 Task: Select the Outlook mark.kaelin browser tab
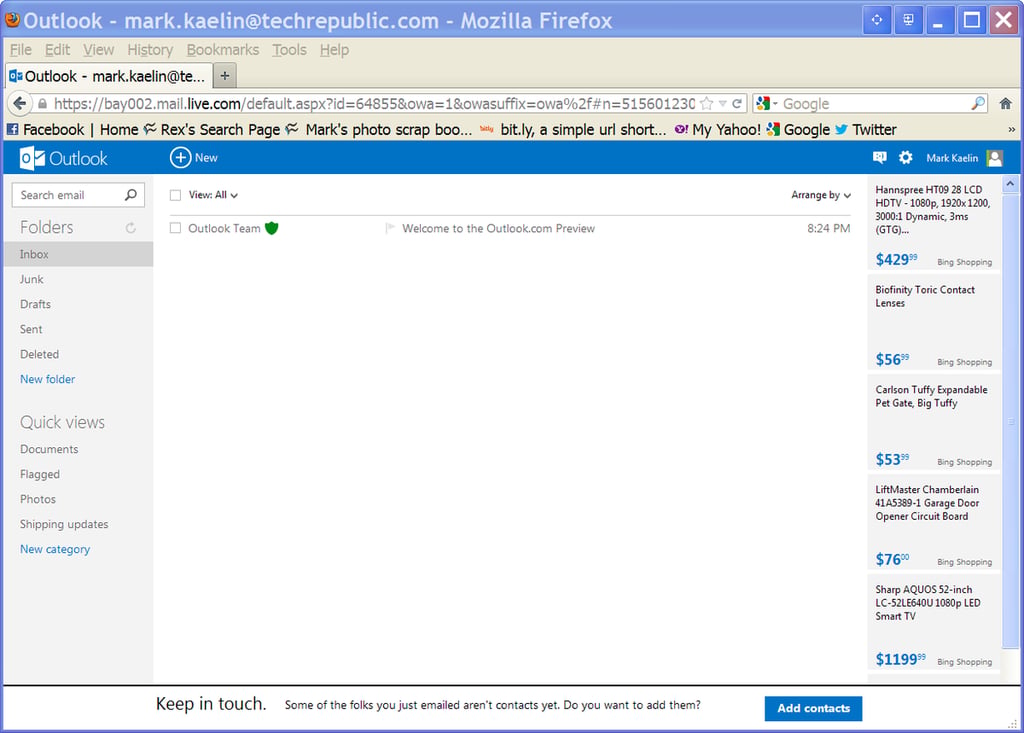(x=108, y=76)
